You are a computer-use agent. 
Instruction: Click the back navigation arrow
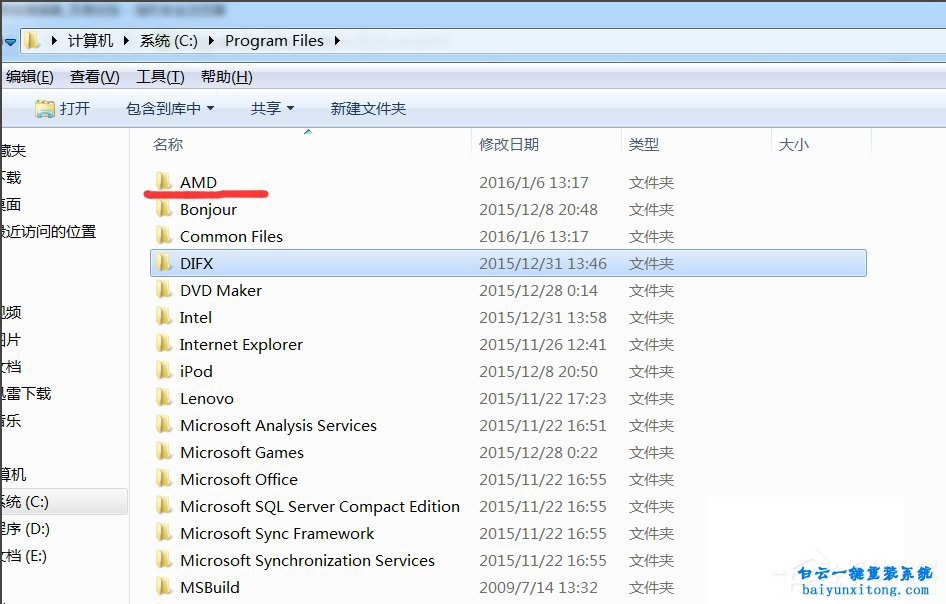click(x=12, y=40)
